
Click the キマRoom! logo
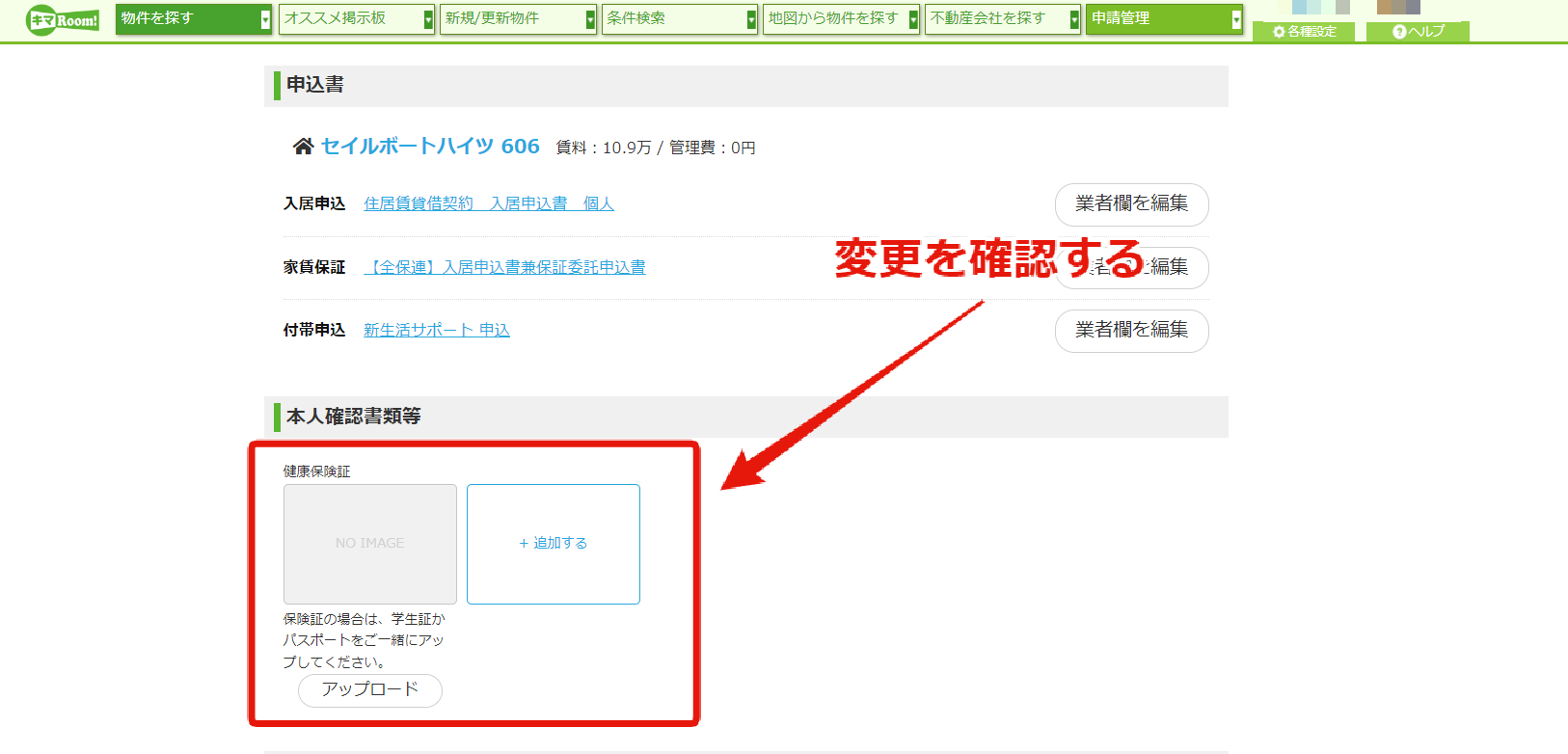coord(63,20)
